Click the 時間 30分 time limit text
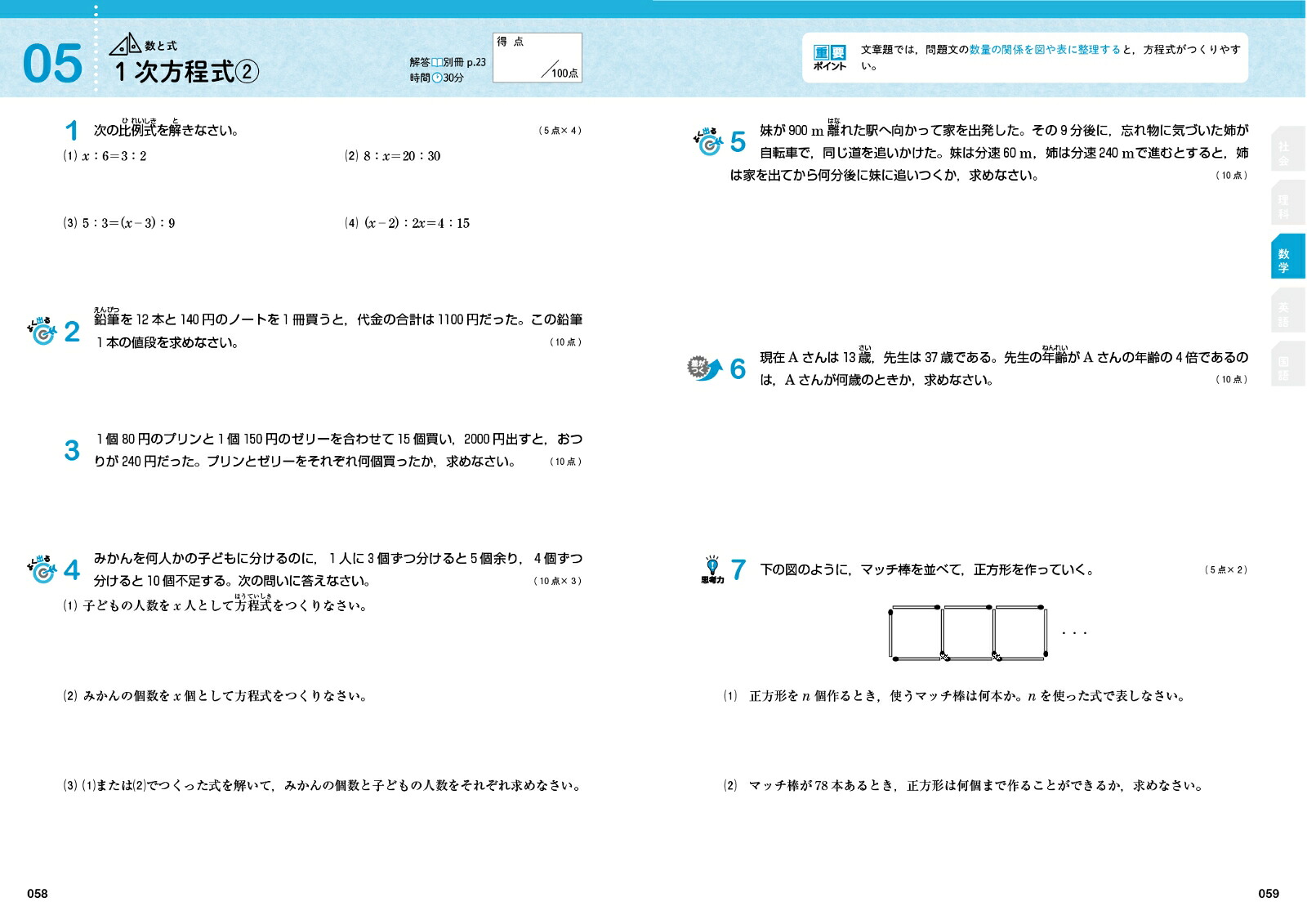The image size is (1307, 924). [x=437, y=78]
